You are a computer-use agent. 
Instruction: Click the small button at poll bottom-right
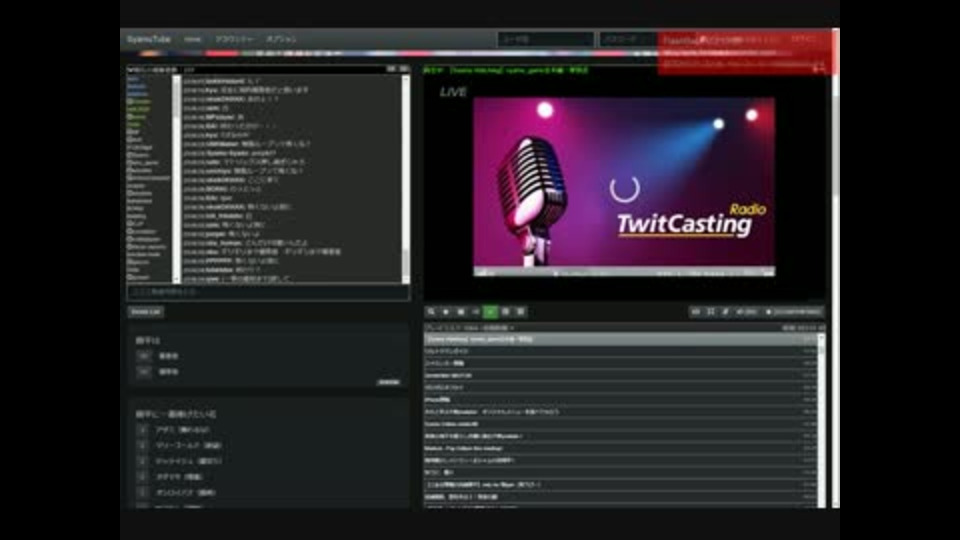click(389, 382)
